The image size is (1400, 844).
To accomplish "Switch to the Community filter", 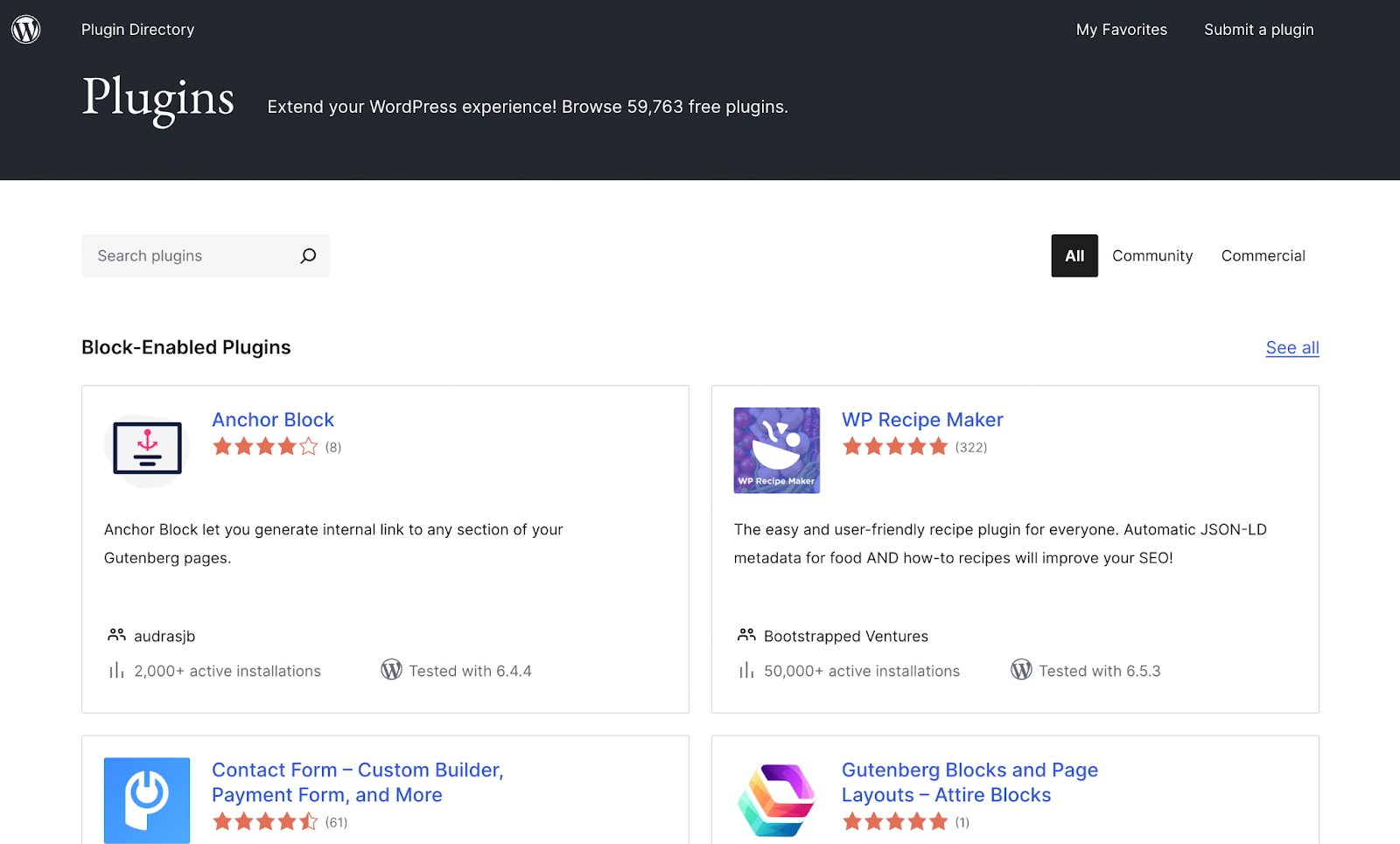I will [1152, 255].
